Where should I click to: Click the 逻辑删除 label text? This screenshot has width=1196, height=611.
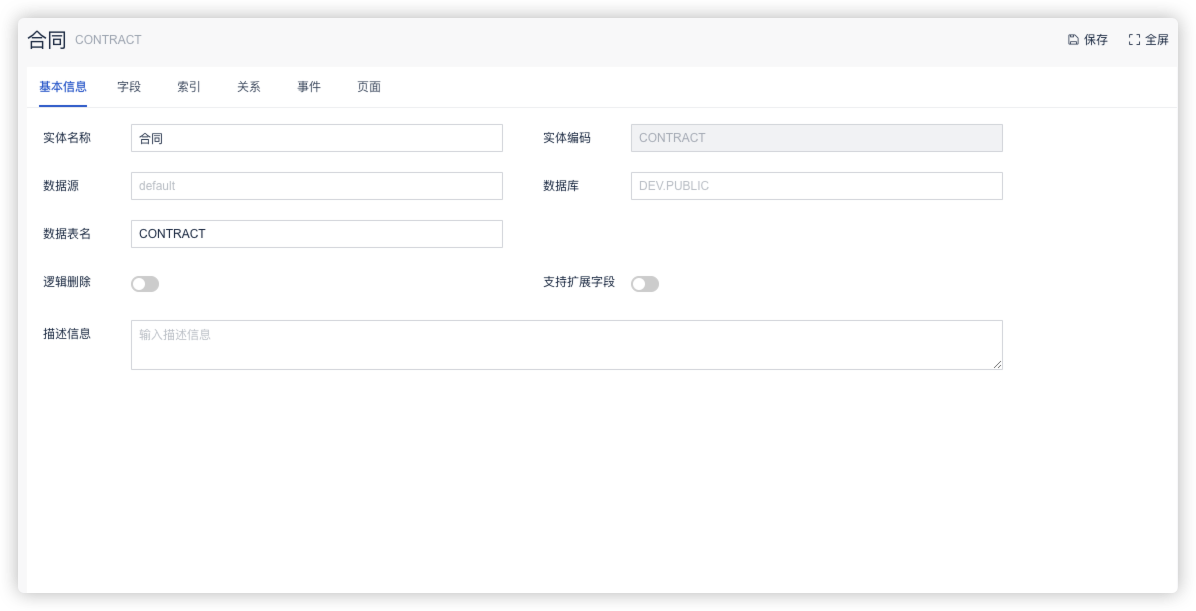pos(67,282)
